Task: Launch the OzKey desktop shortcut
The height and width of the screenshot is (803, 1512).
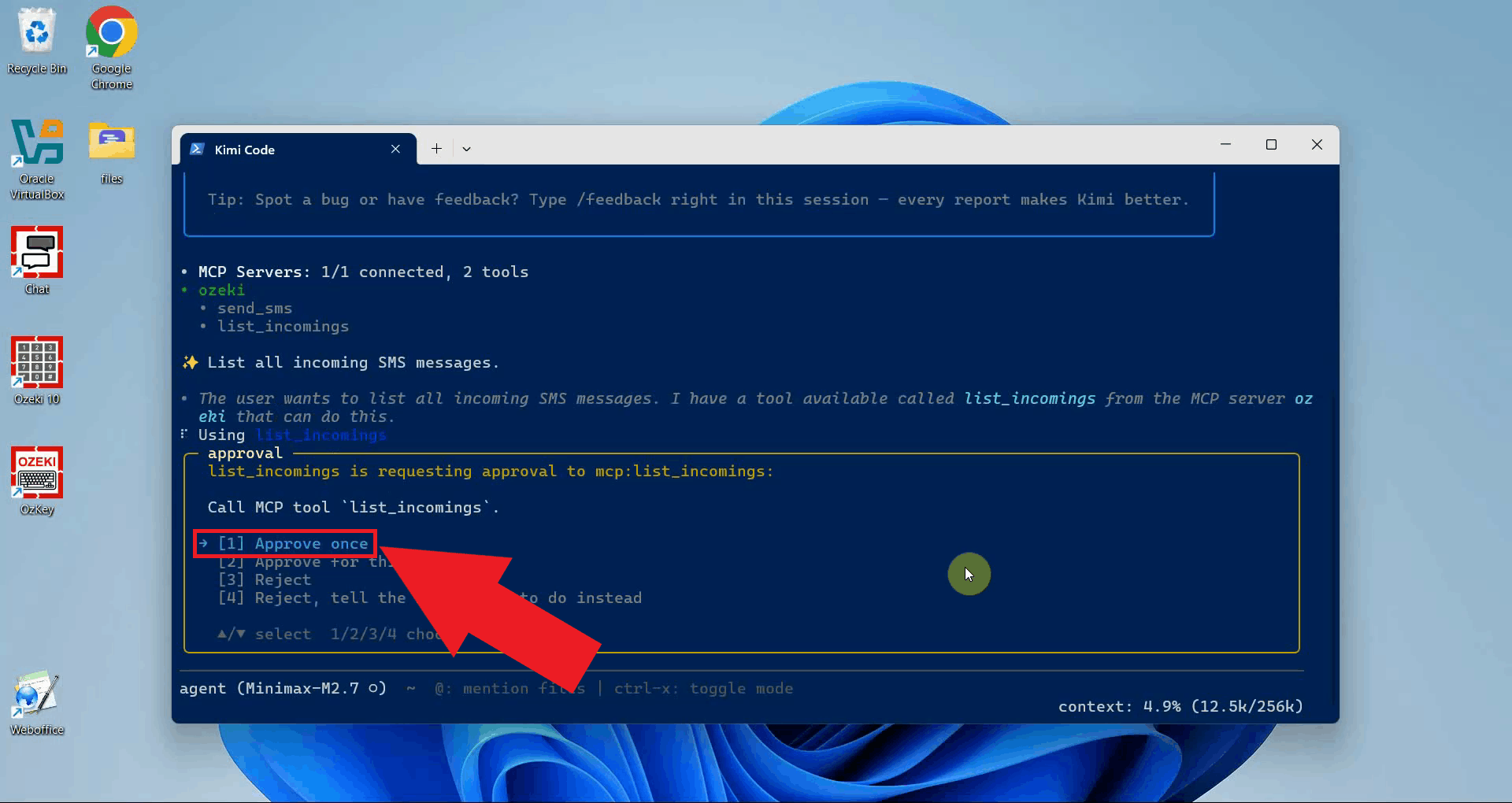Action: 37,480
